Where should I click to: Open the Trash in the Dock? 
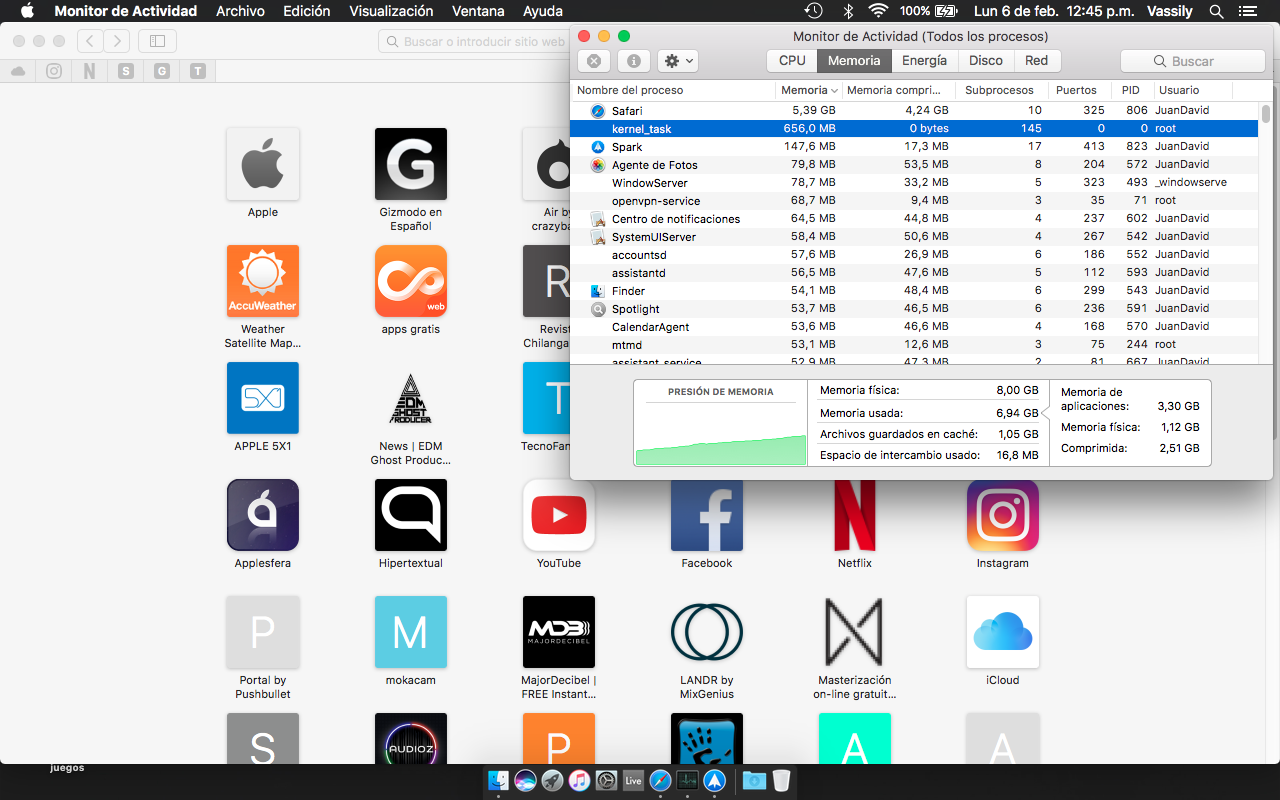click(x=782, y=780)
